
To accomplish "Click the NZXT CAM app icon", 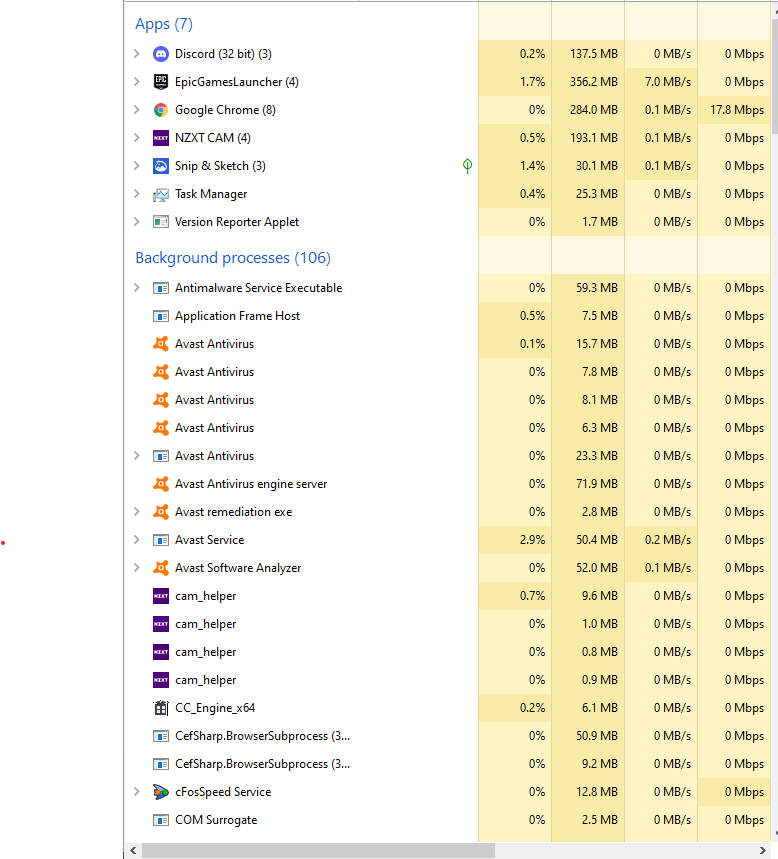I will click(x=161, y=138).
